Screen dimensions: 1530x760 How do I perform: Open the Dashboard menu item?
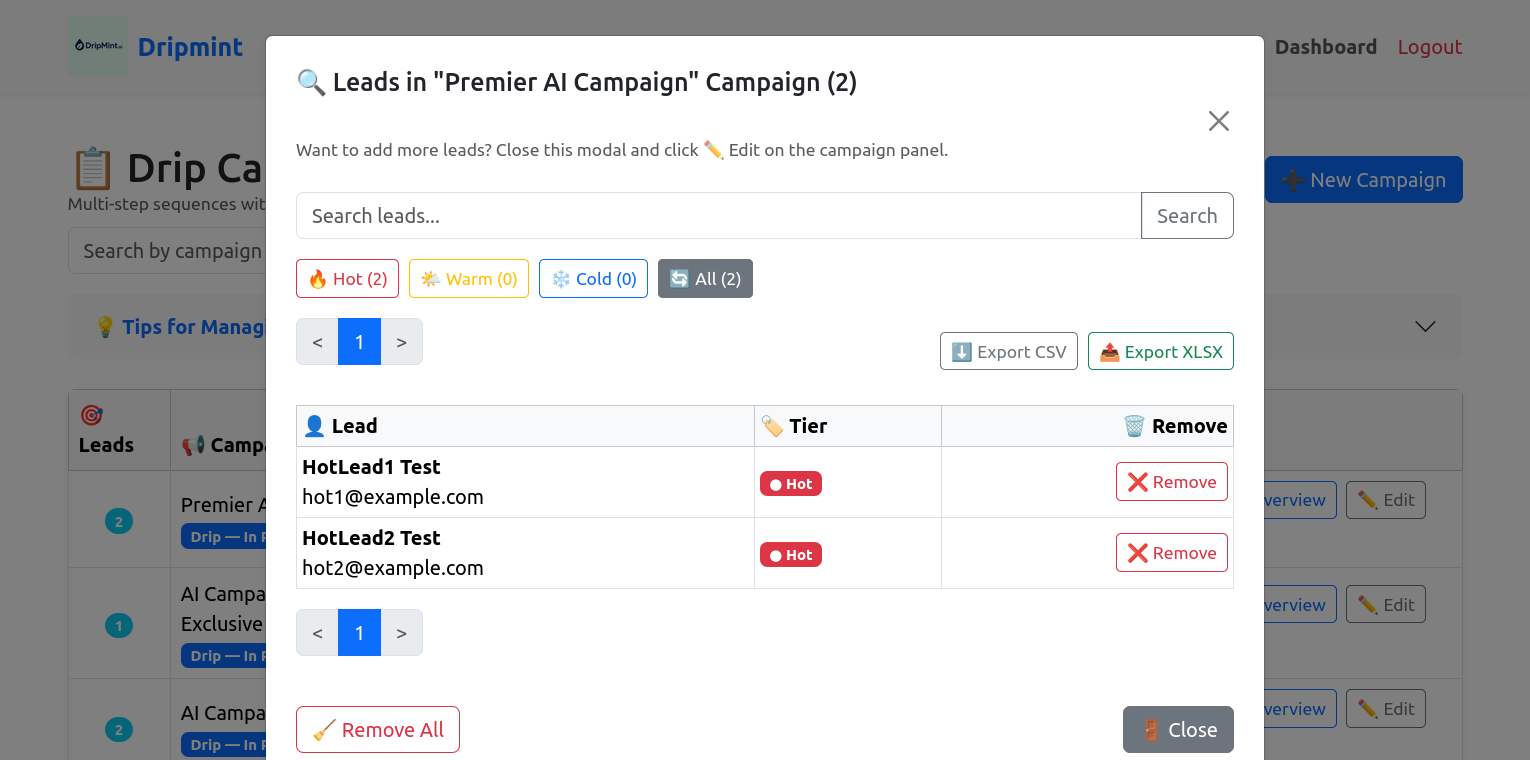coord(1325,46)
